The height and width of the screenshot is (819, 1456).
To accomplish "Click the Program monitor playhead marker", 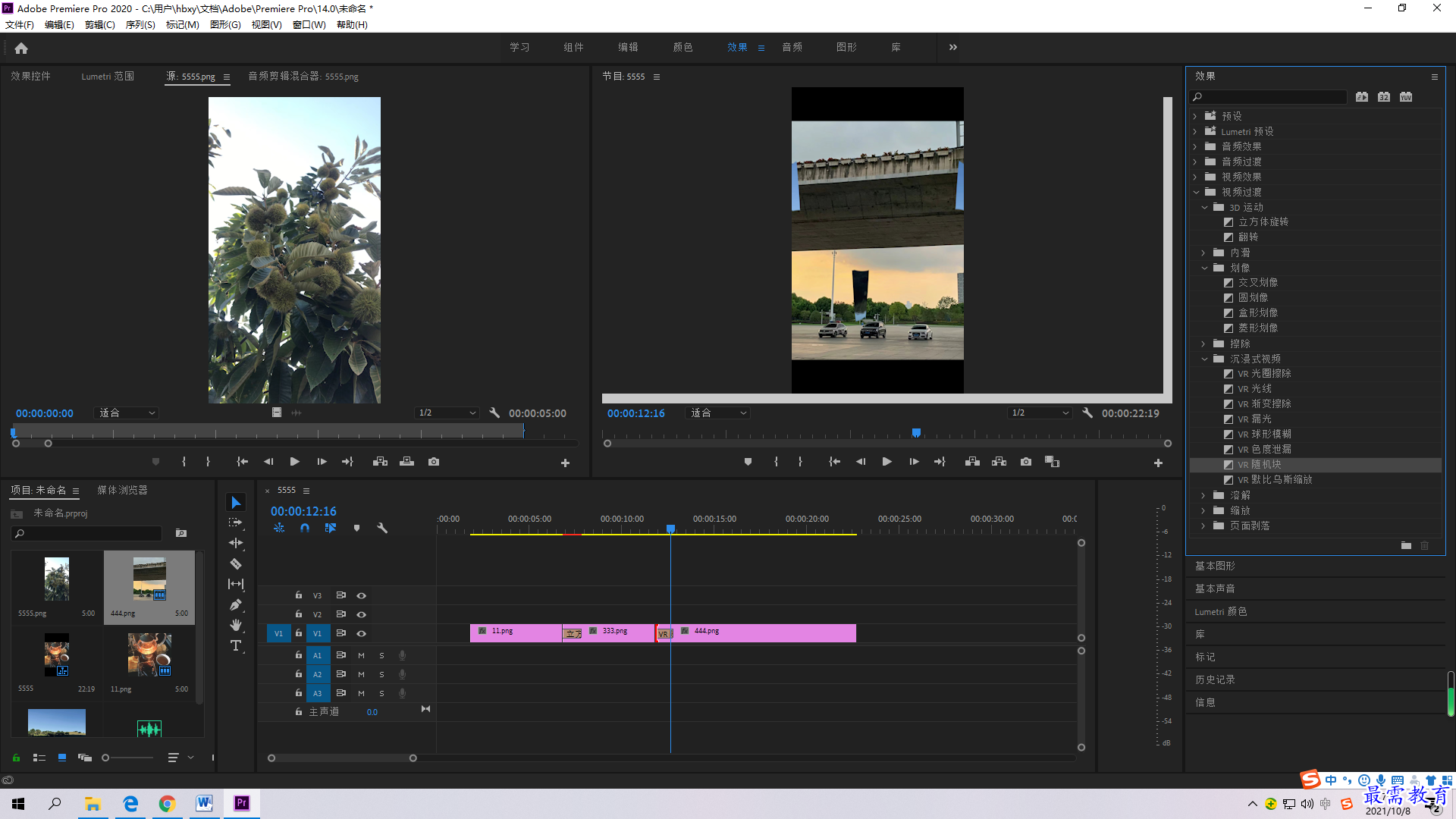I will pos(916,433).
